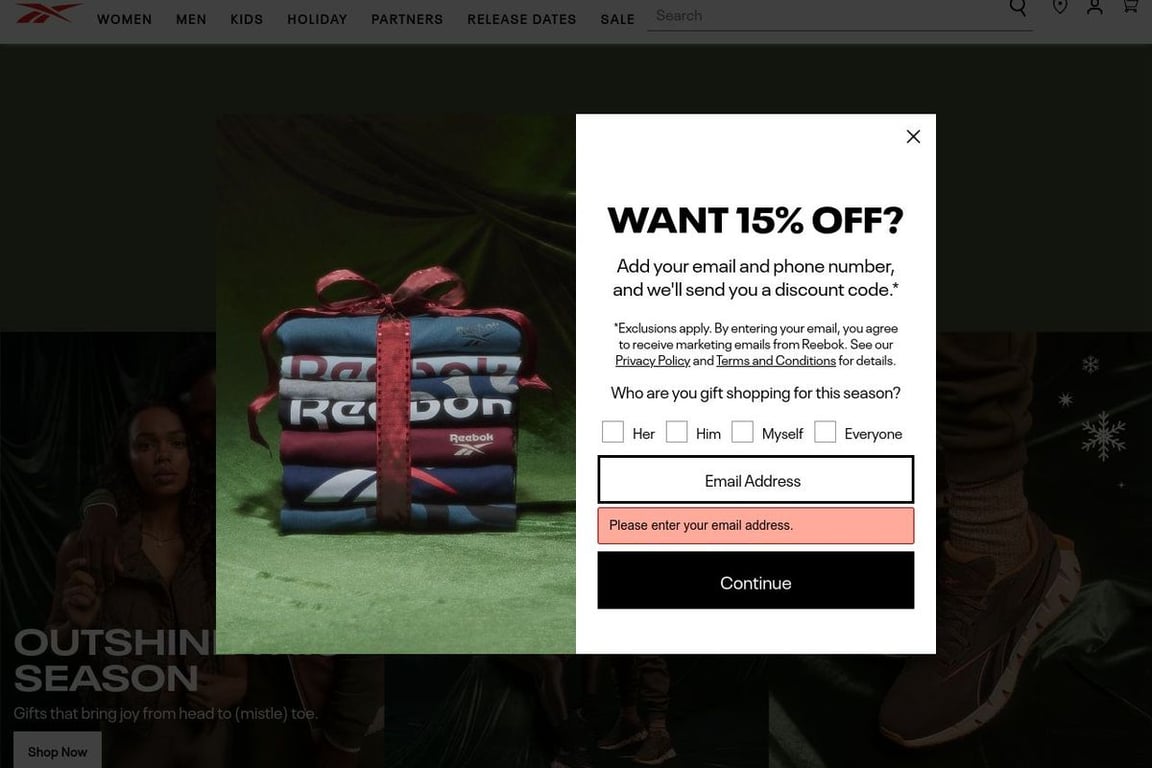Open the Holiday menu
The width and height of the screenshot is (1152, 768).
[x=317, y=19]
